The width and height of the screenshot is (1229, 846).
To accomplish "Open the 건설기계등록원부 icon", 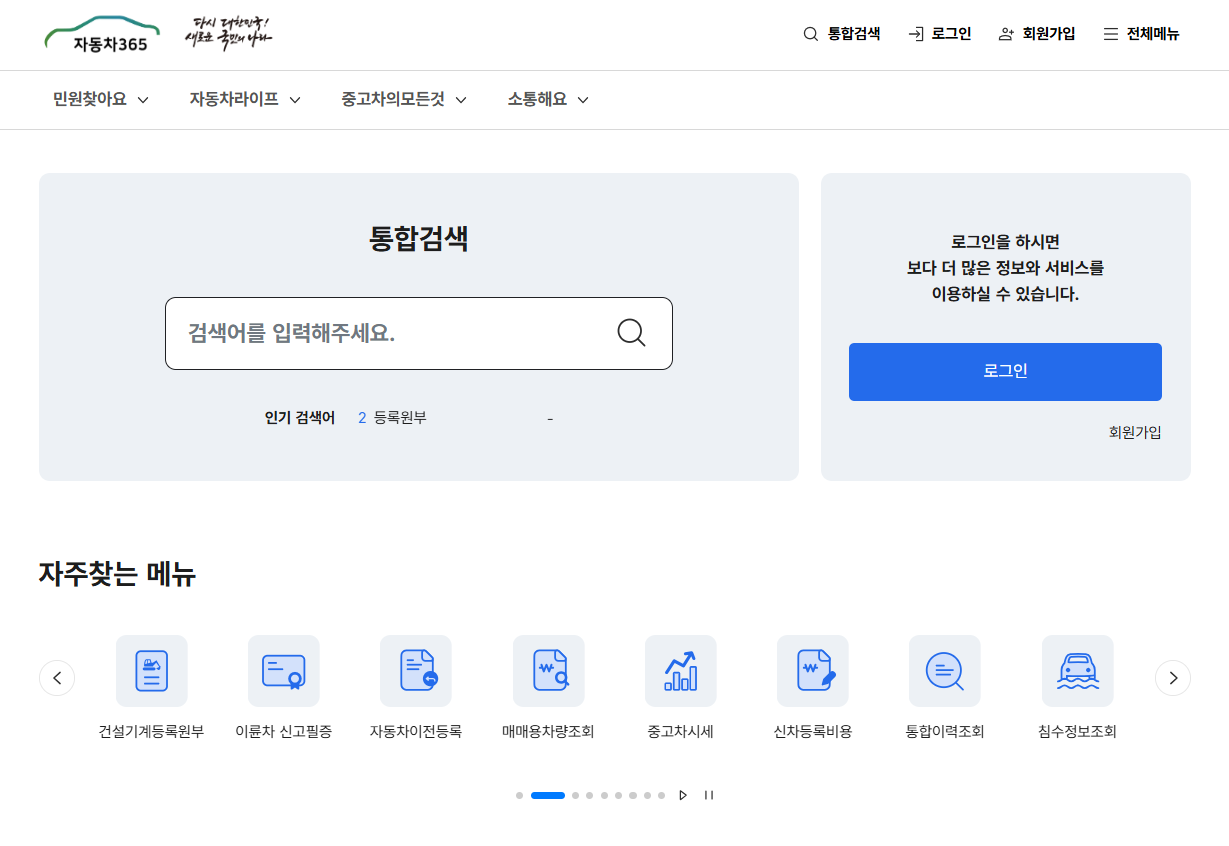I will 152,671.
